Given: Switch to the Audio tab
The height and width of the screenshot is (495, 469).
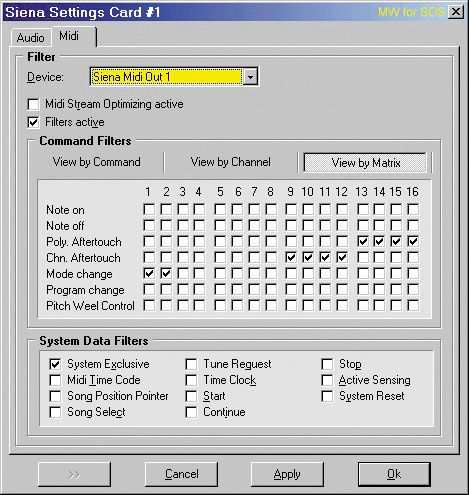Looking at the screenshot, I should click(31, 38).
